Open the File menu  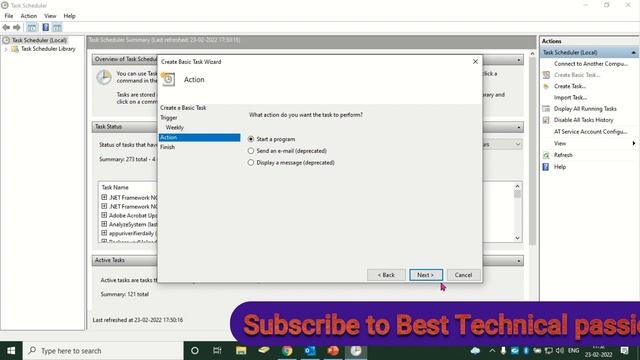tap(9, 16)
